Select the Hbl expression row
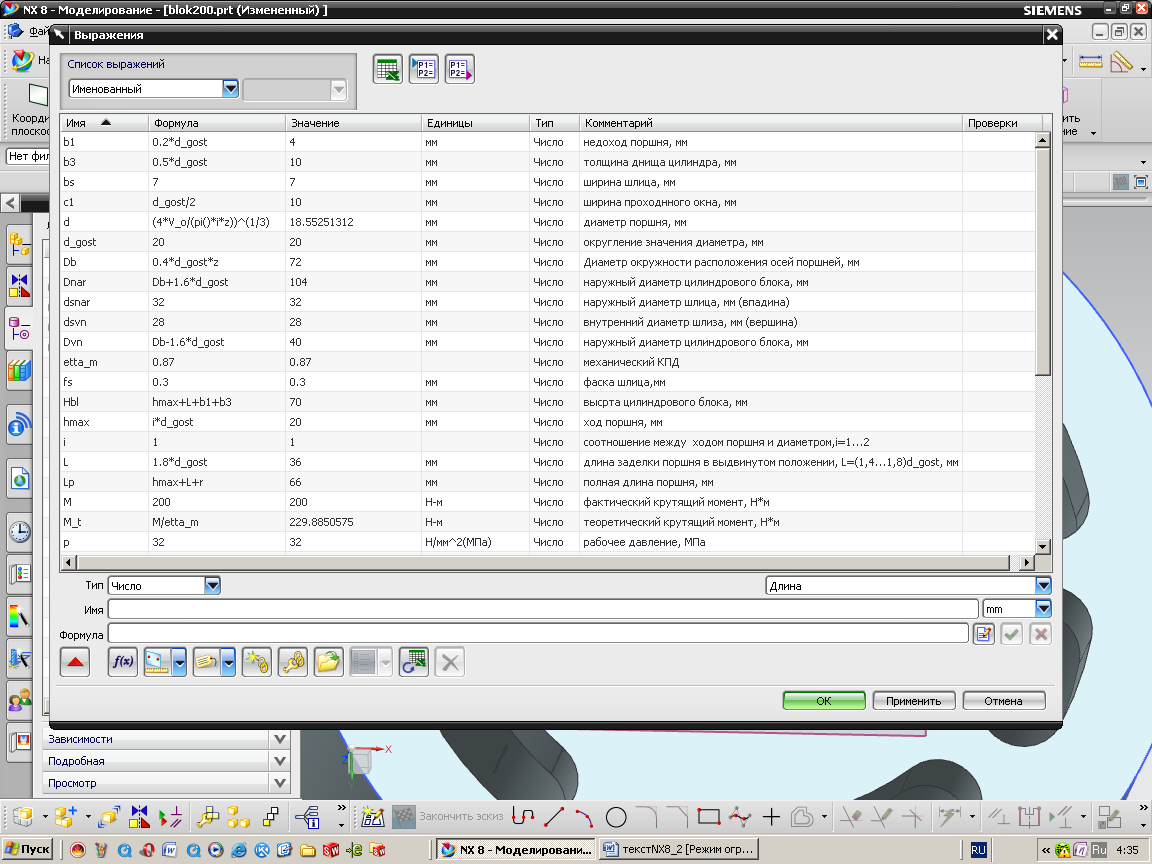The width and height of the screenshot is (1152, 864). point(547,402)
